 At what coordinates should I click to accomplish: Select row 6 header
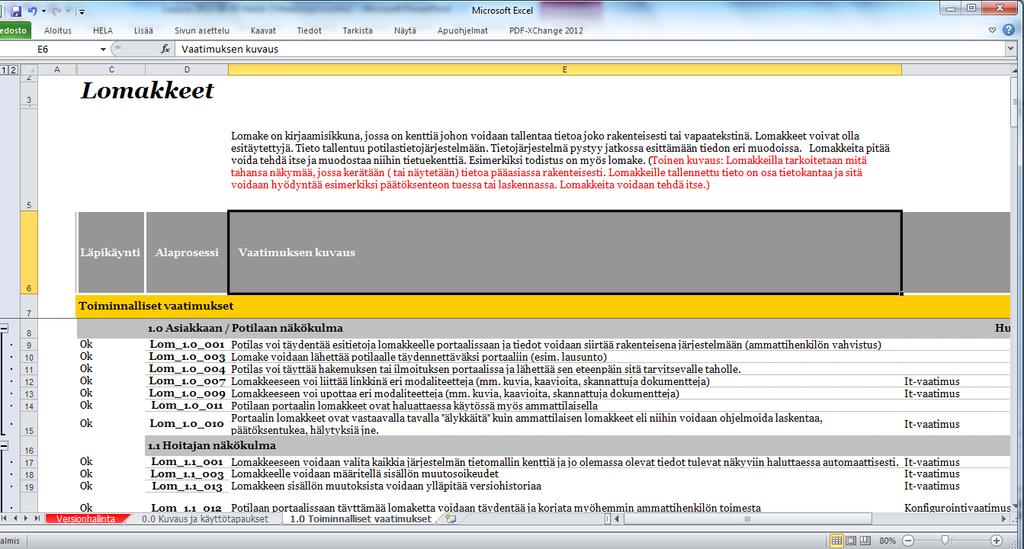pos(29,253)
